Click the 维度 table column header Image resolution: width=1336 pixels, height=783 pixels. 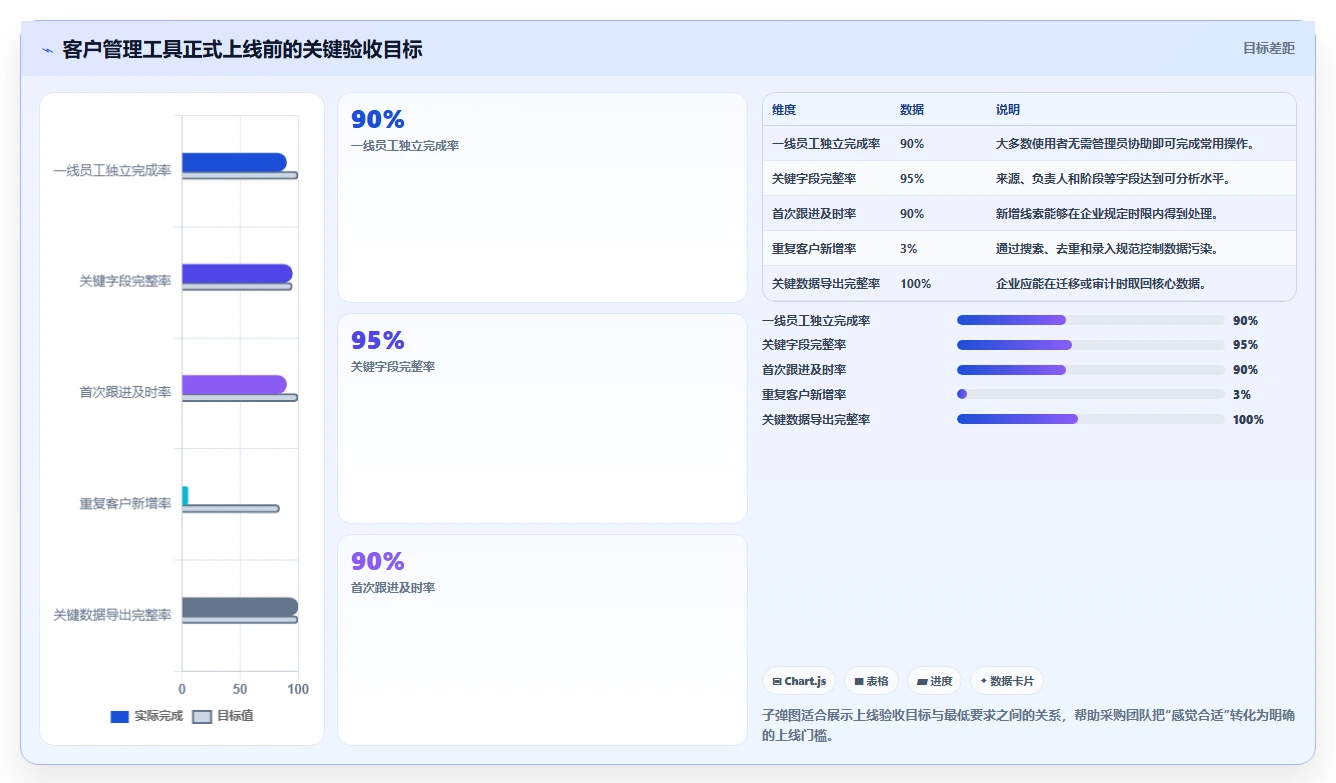(784, 110)
